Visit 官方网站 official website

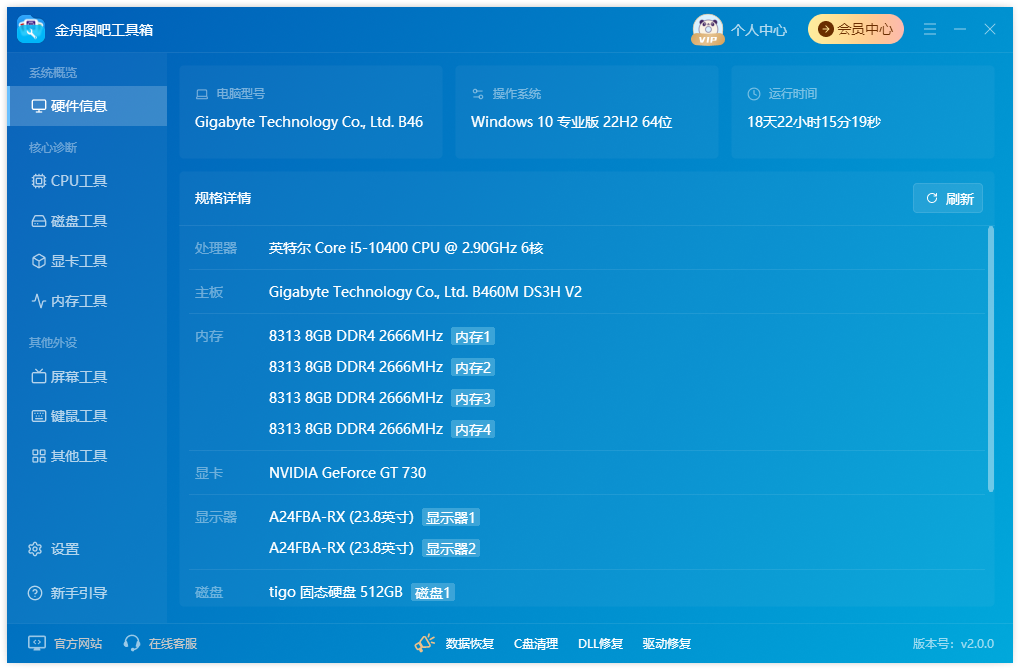65,643
